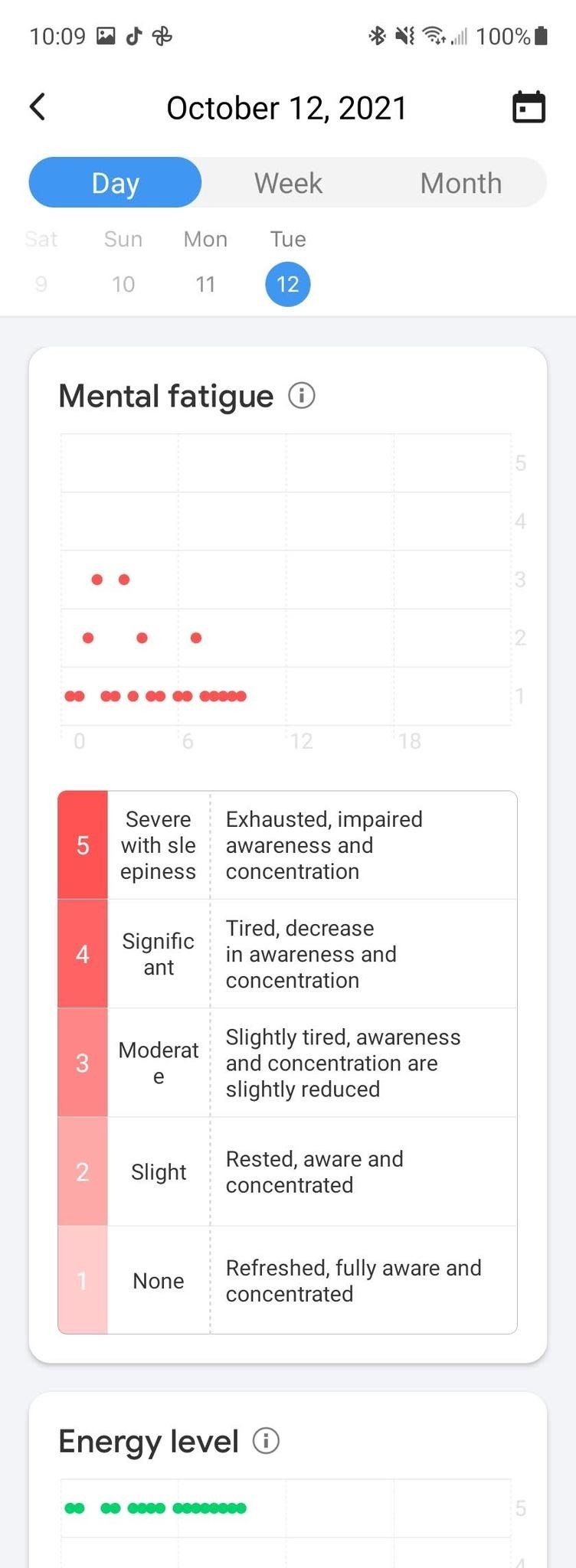
Task: Switch to the Week view
Action: [288, 183]
